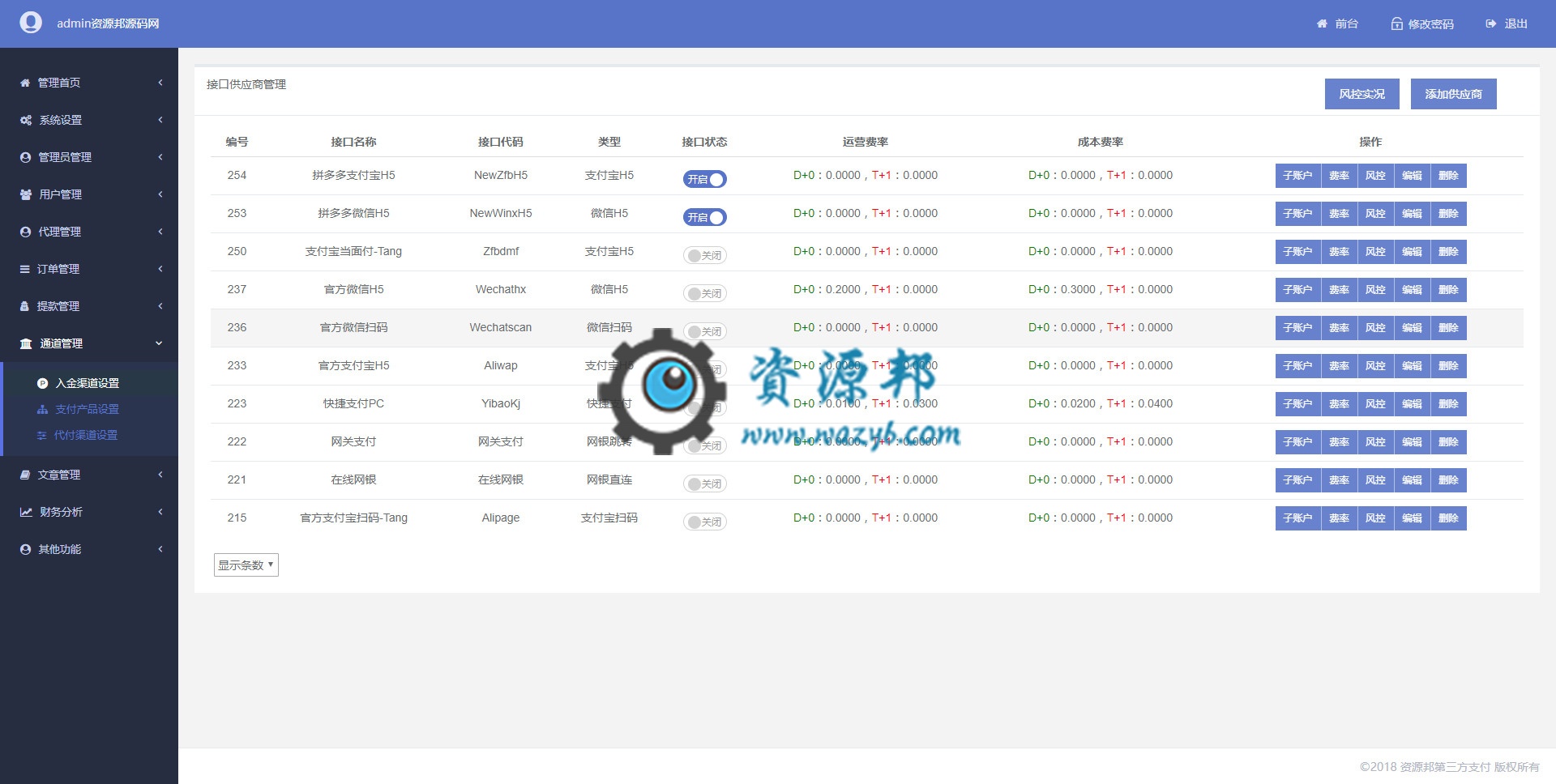This screenshot has height=784, width=1556.
Task: Click the circle icon beside 入金渠道设置
Action: click(x=43, y=383)
